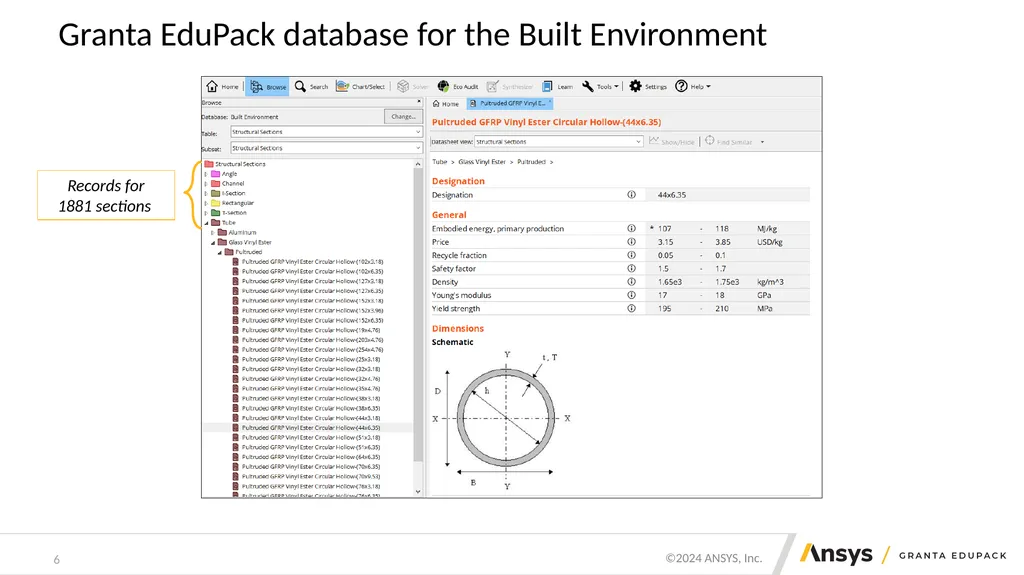Open the Table dropdown
This screenshot has height=575, width=1024.
[326, 132]
